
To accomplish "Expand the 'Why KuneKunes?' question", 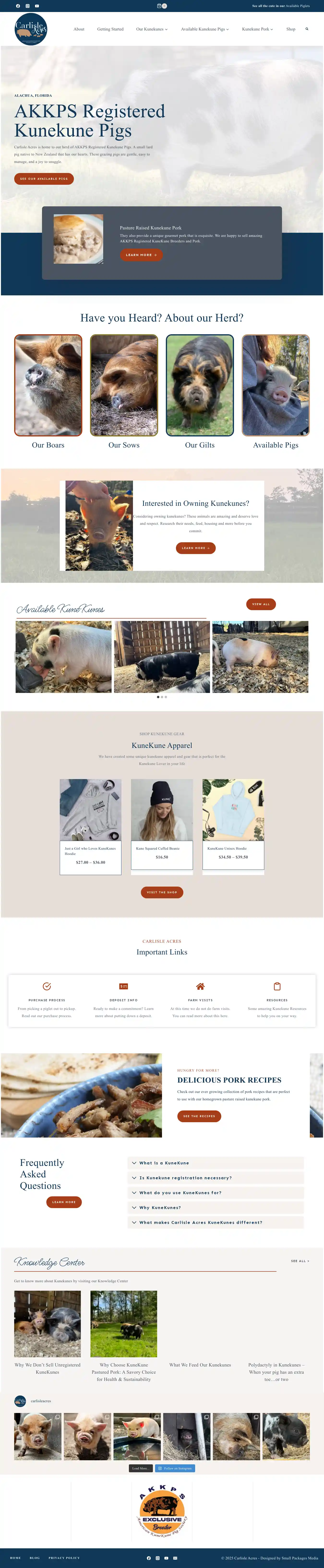I will (x=216, y=1207).
